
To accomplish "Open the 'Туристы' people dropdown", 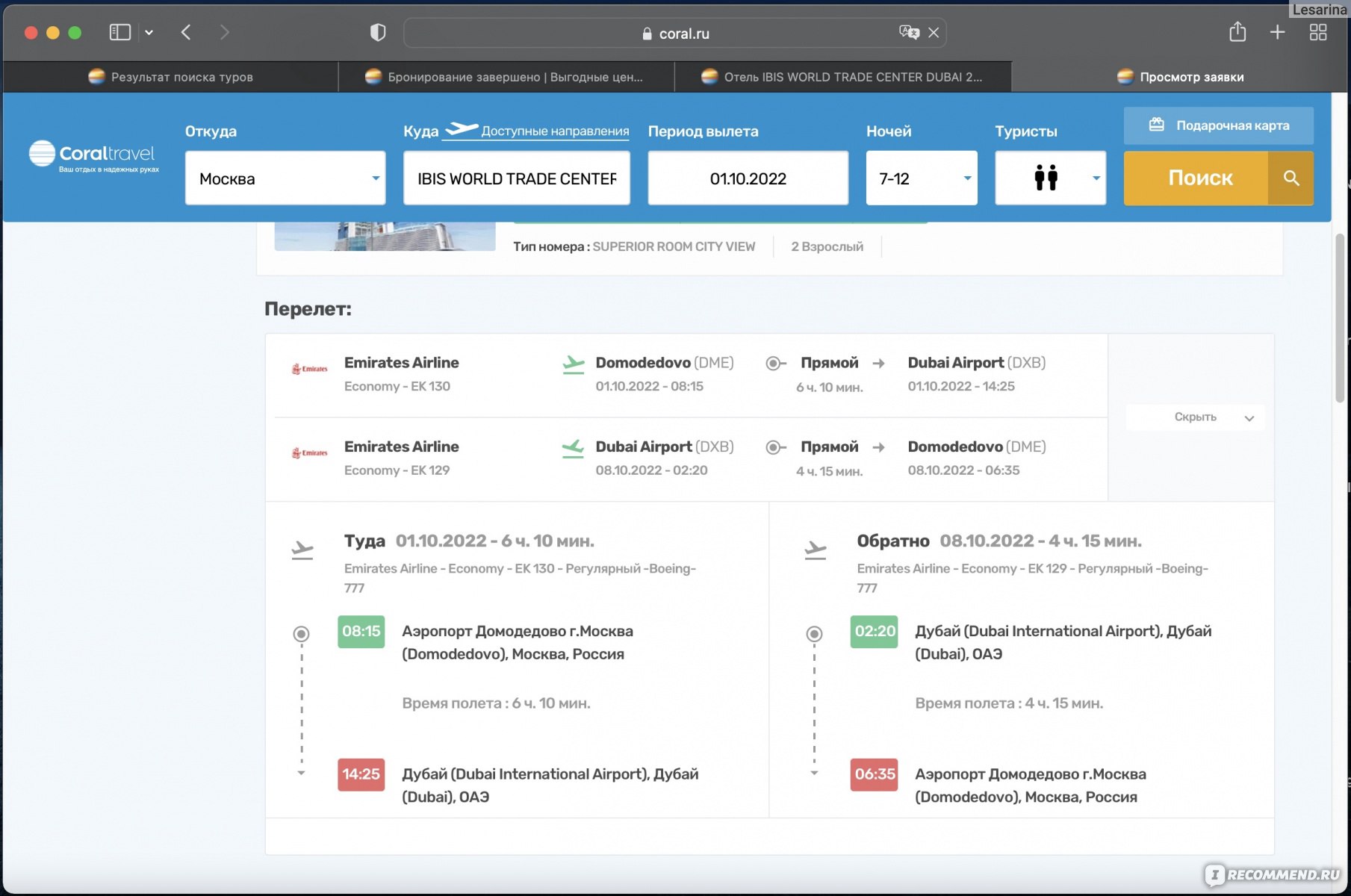I will [x=1050, y=178].
